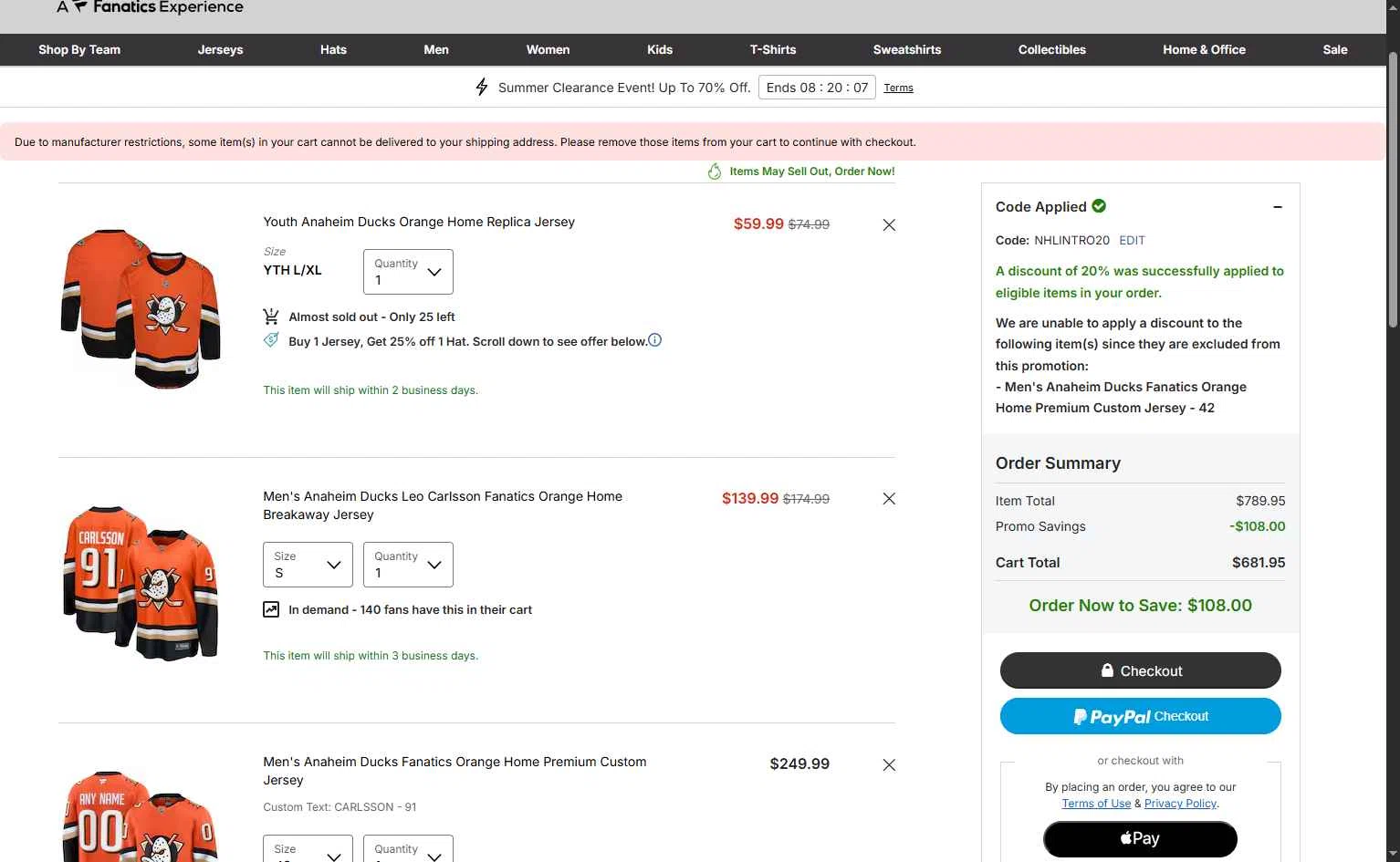Click the lightning bolt clearance icon

point(482,88)
